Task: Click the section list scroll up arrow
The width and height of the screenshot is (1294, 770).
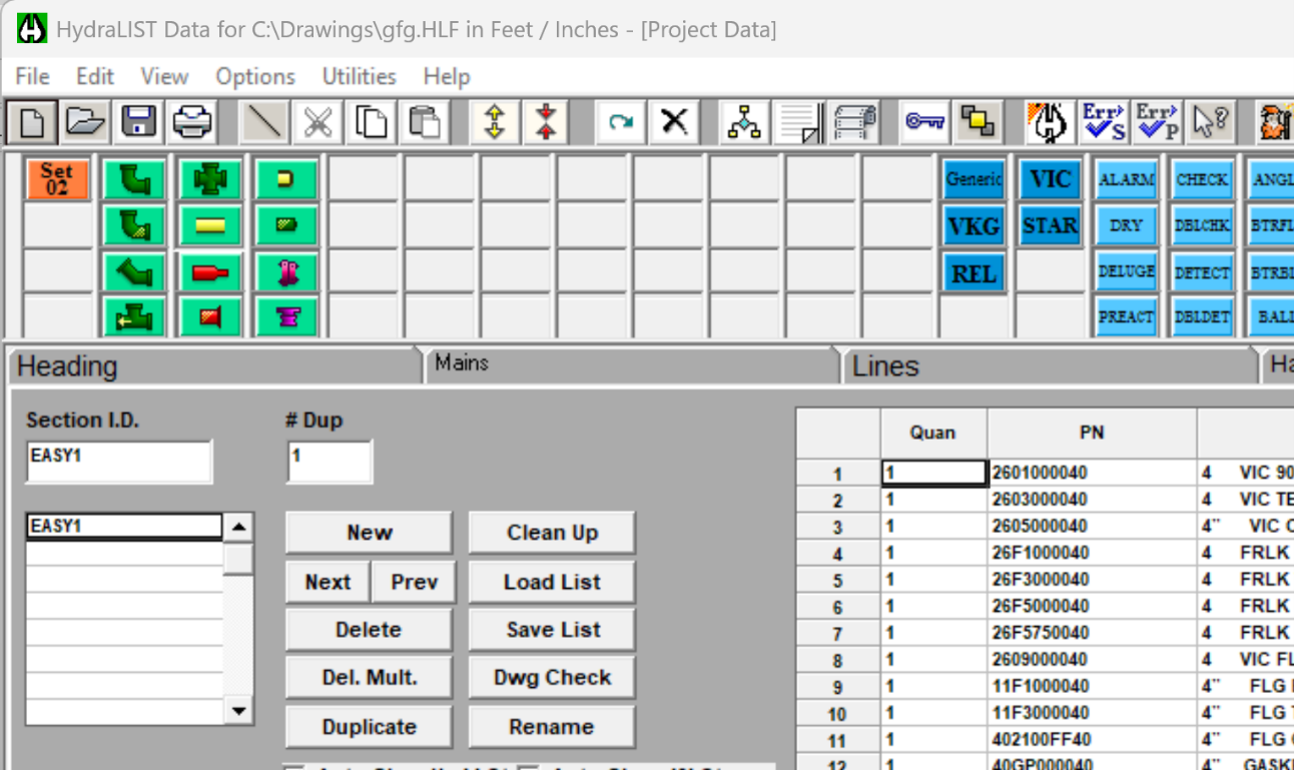Action: pos(238,526)
